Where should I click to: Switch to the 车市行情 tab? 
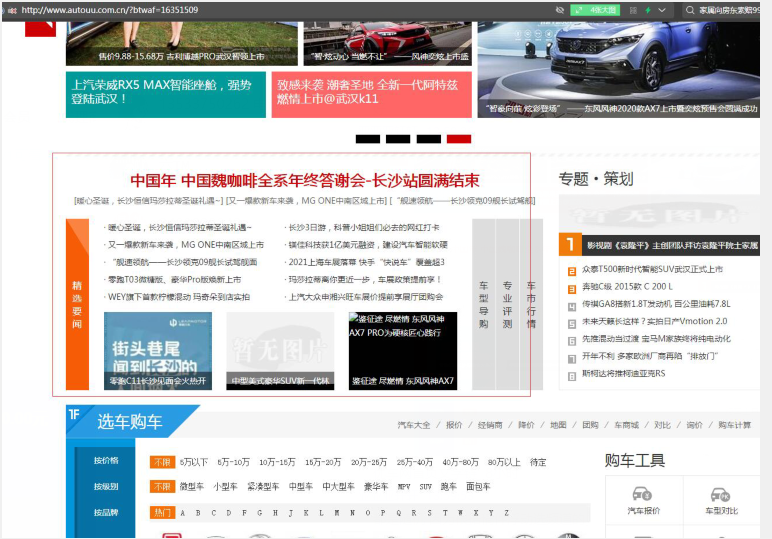(x=531, y=304)
